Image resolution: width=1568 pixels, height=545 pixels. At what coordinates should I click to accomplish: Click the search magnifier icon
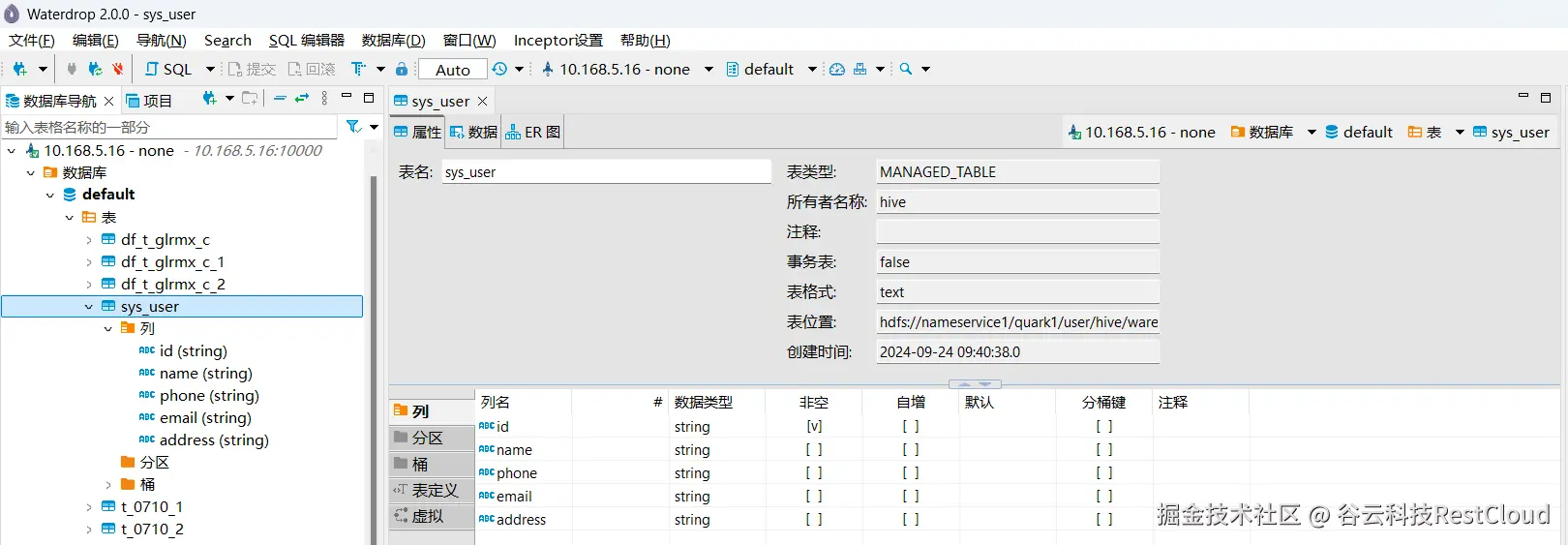click(x=906, y=69)
